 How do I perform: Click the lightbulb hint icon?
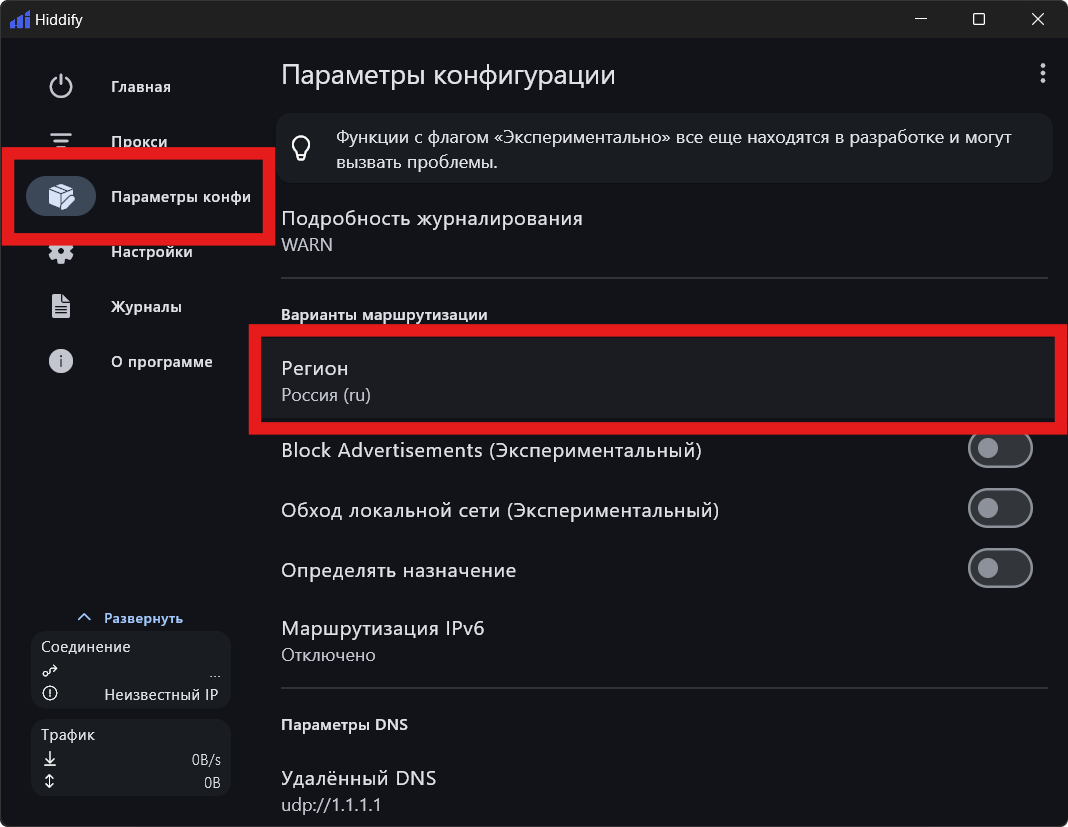point(301,149)
